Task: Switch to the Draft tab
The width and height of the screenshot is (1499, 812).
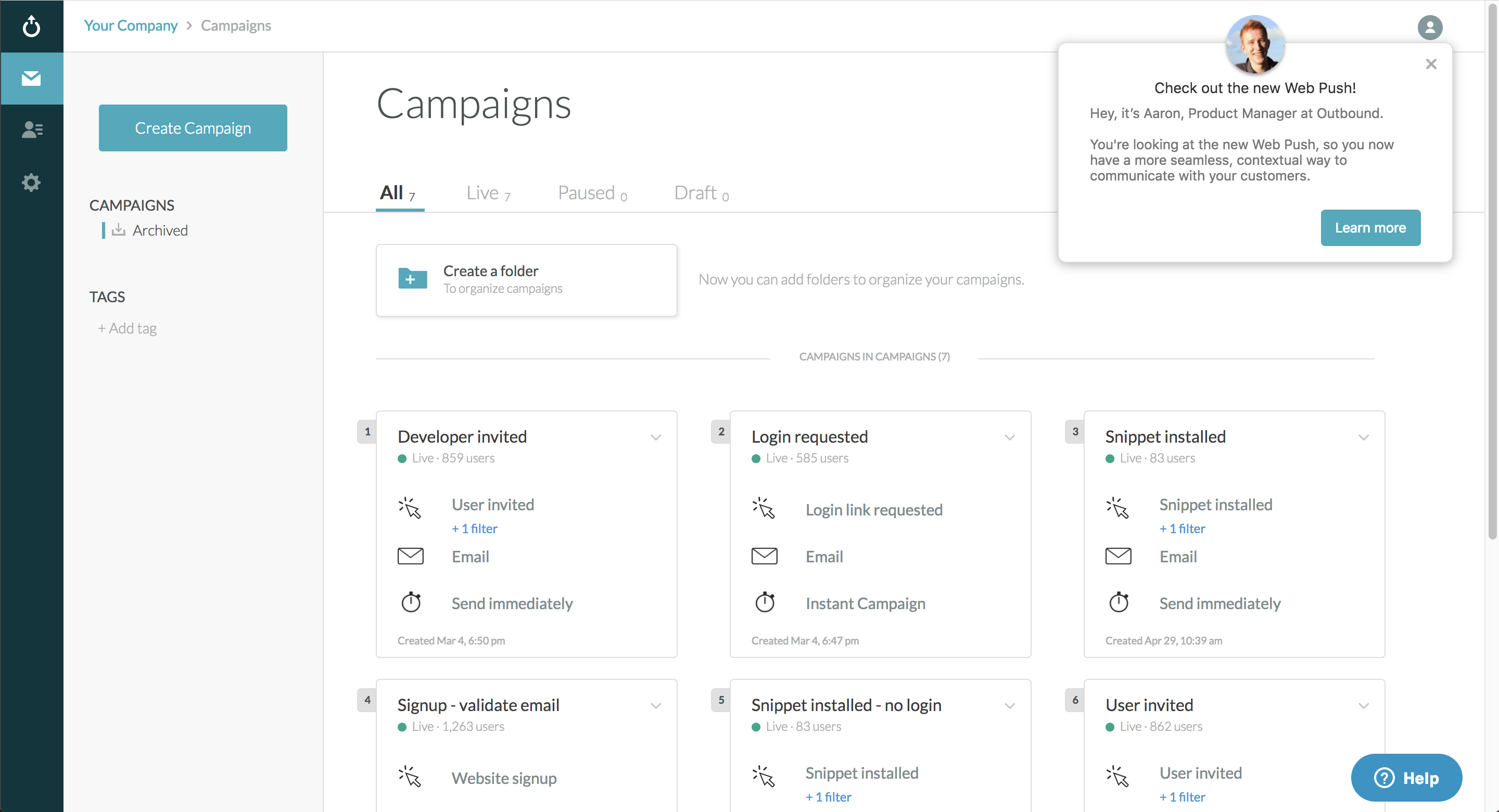Action: (701, 193)
